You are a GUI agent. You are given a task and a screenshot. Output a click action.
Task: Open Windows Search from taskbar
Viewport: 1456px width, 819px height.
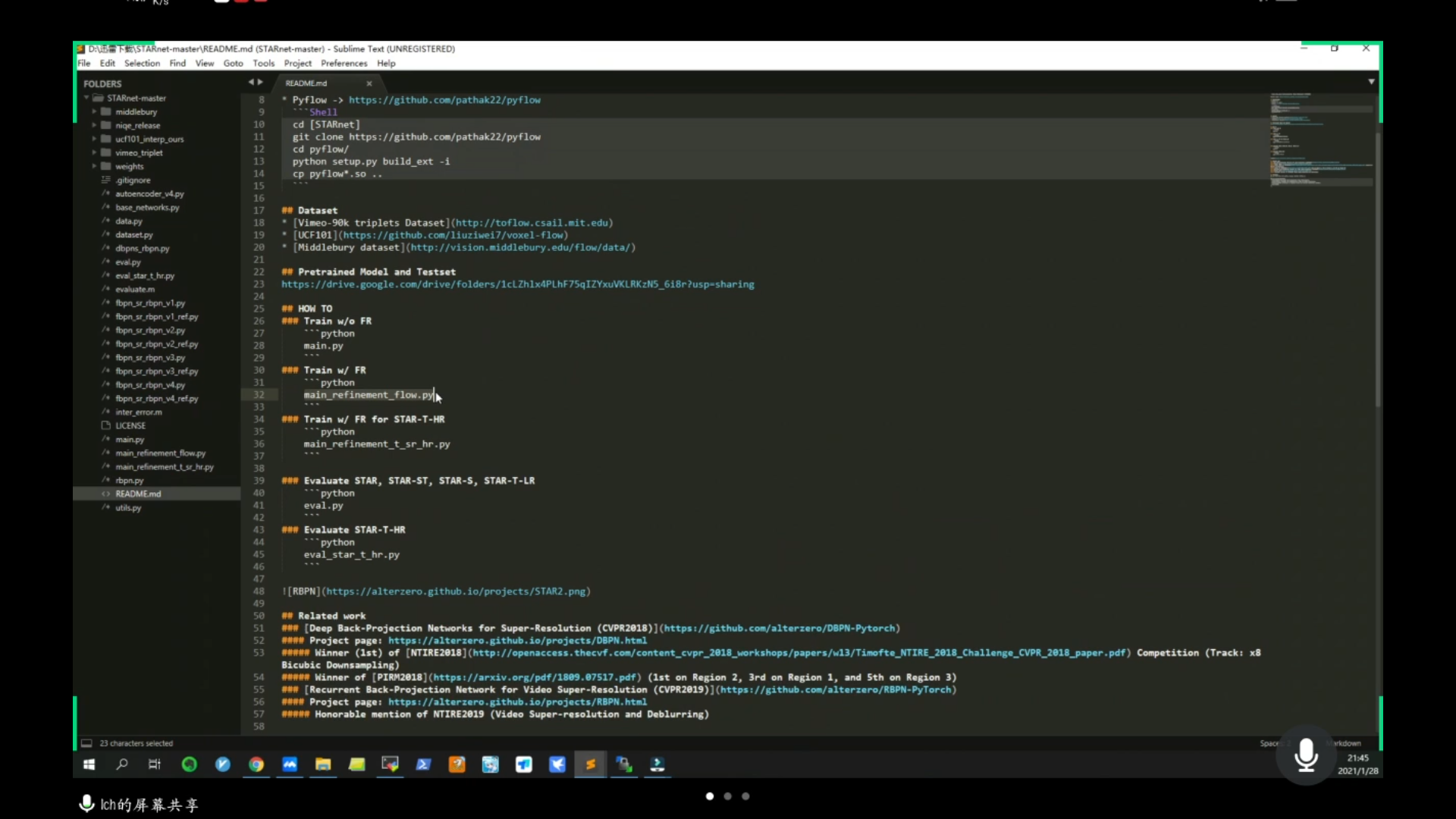pos(122,764)
